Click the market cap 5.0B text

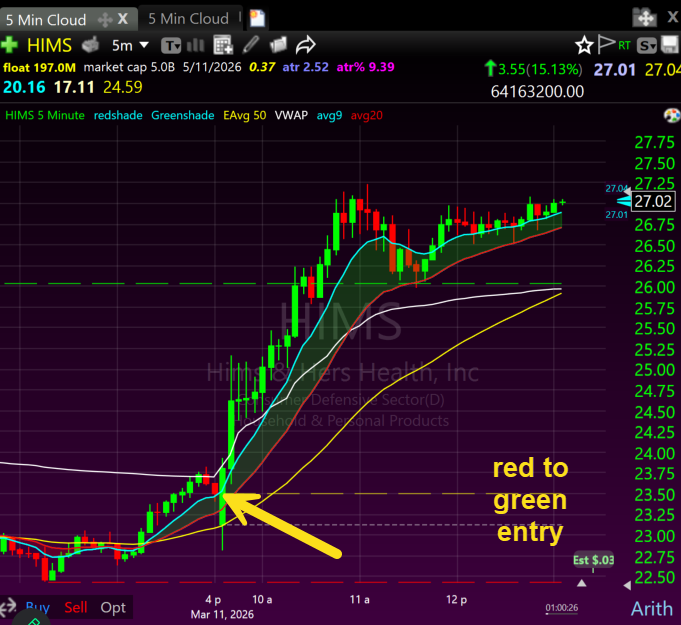click(x=129, y=67)
